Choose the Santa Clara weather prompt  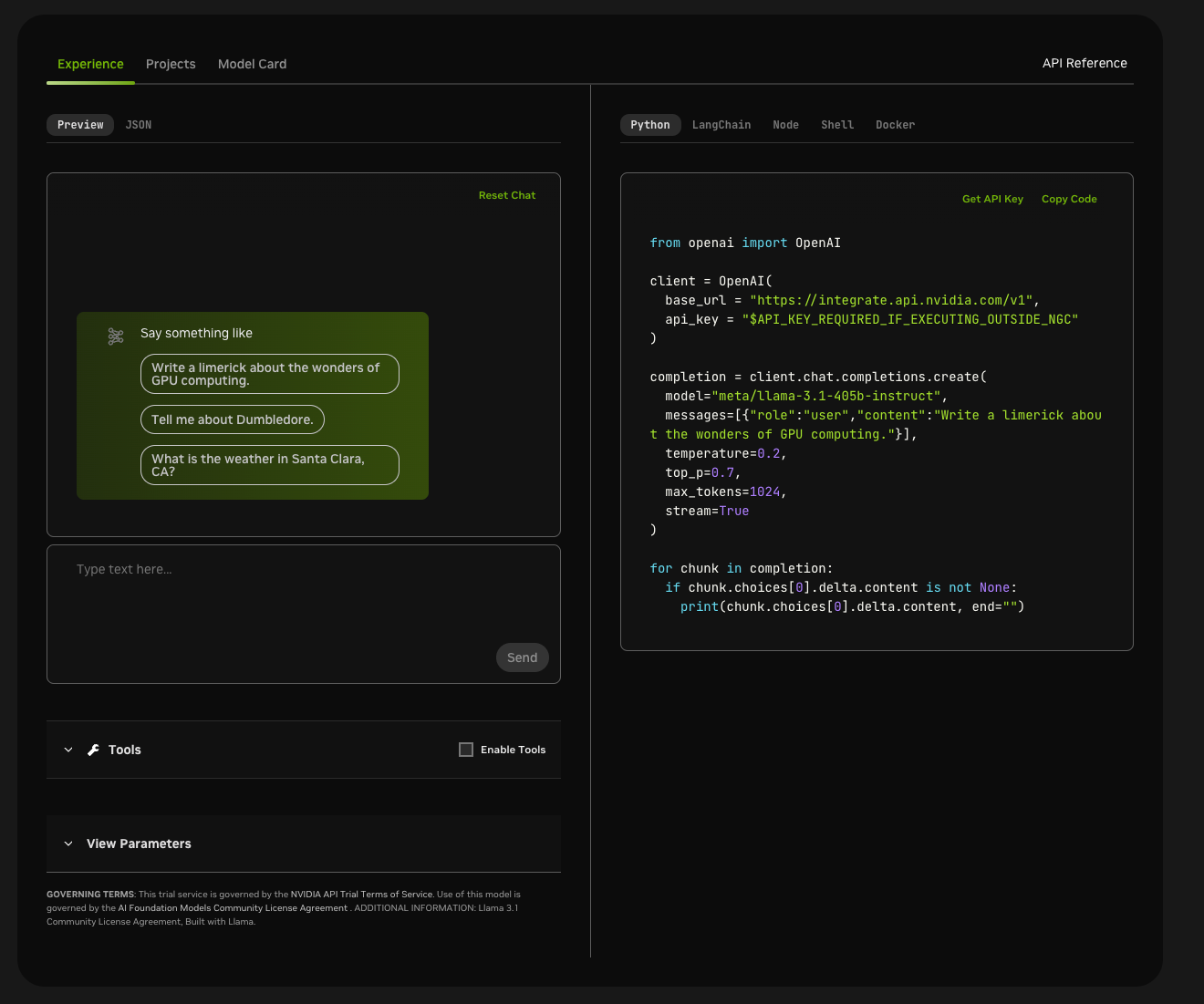(x=270, y=465)
